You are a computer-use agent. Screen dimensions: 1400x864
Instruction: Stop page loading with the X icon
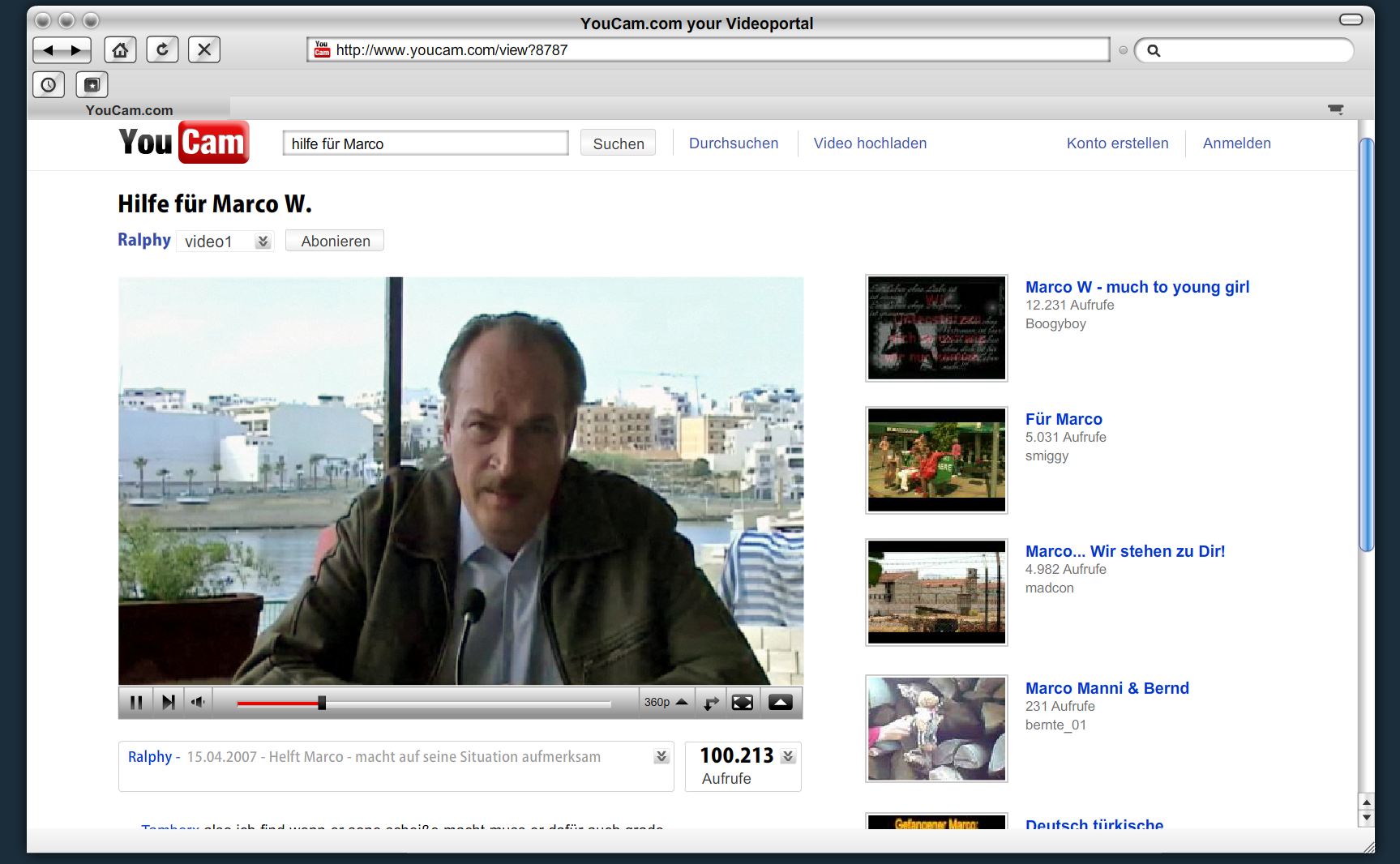(204, 50)
